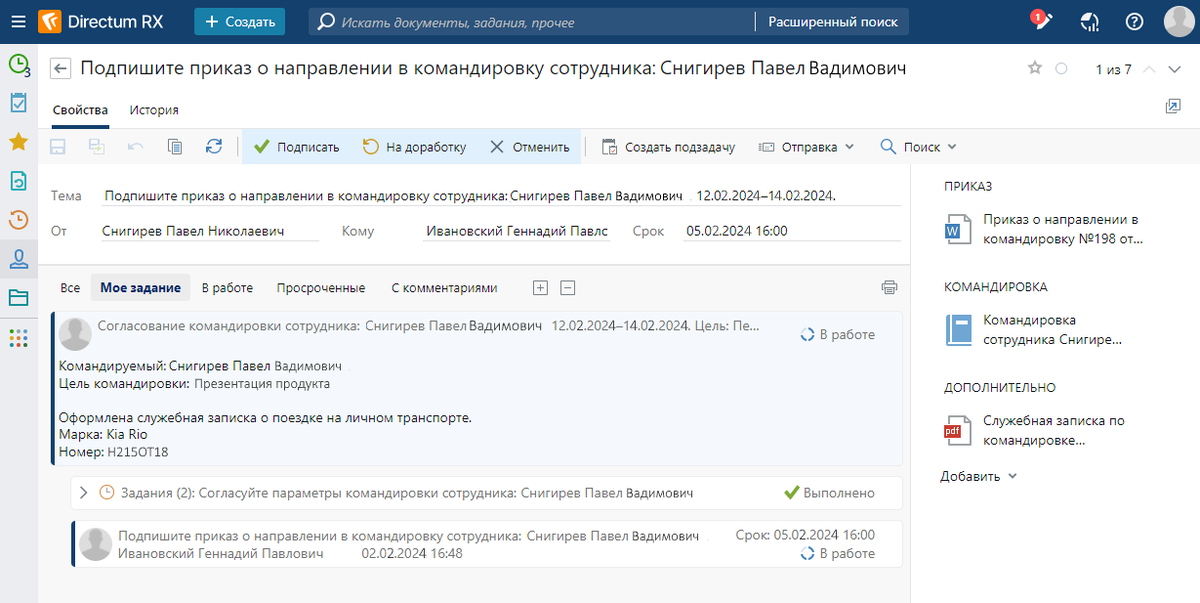Print the task list via the printer icon
The width and height of the screenshot is (1200, 603).
coord(889,287)
